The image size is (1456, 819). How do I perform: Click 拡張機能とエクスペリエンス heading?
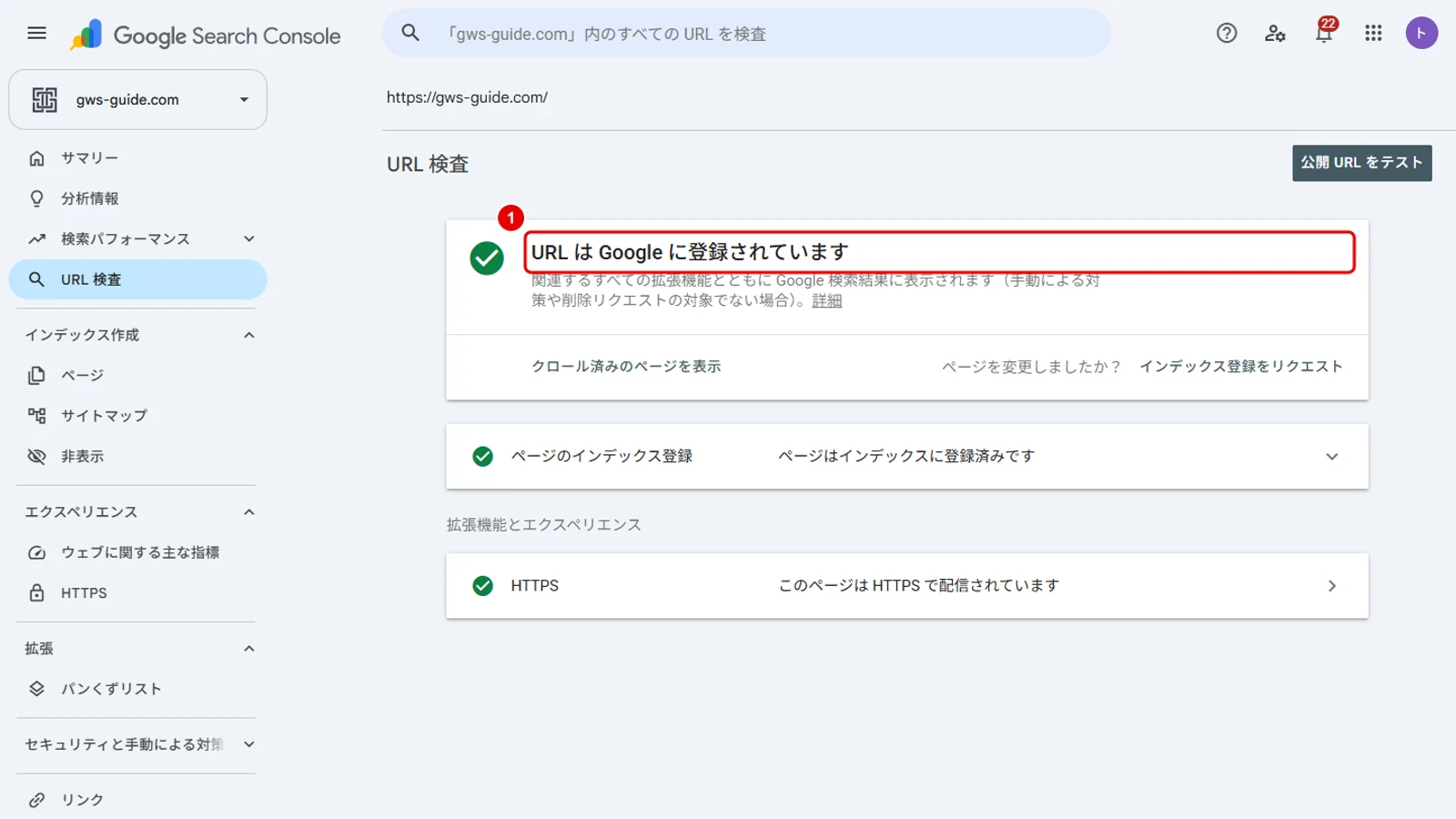coord(544,525)
